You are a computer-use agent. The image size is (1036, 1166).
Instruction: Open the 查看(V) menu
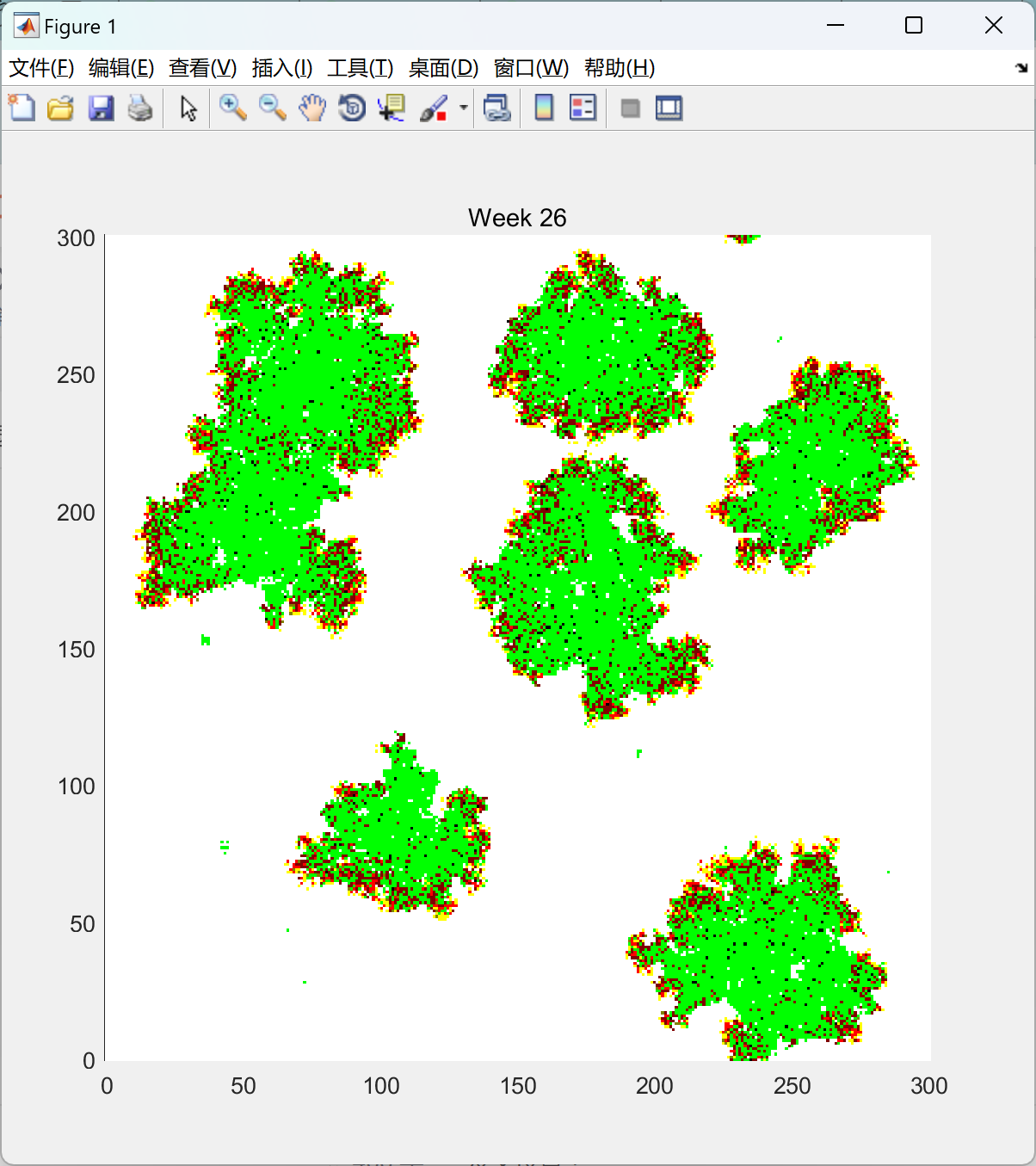tap(203, 68)
